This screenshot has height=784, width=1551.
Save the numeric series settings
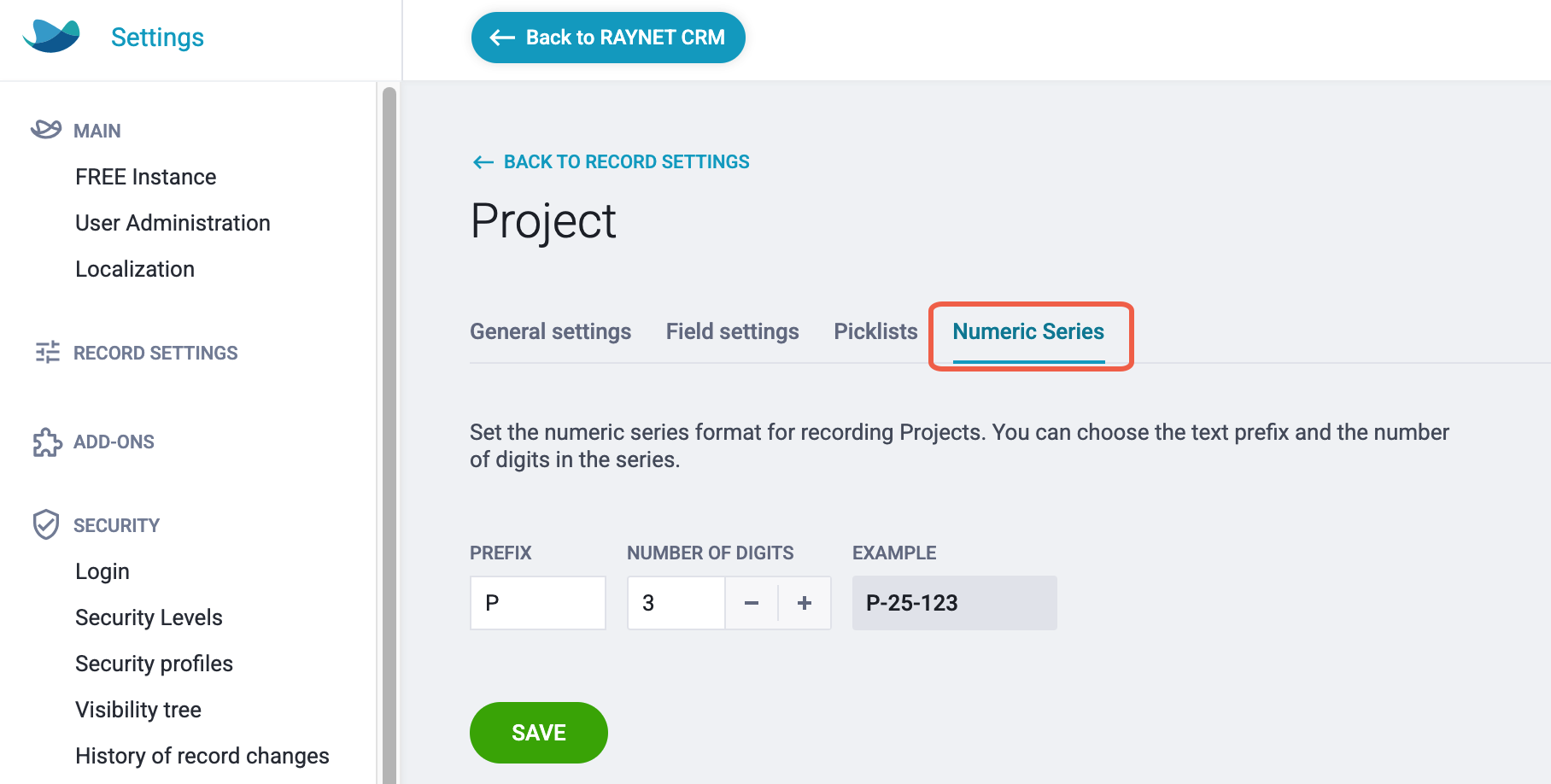pyautogui.click(x=539, y=733)
